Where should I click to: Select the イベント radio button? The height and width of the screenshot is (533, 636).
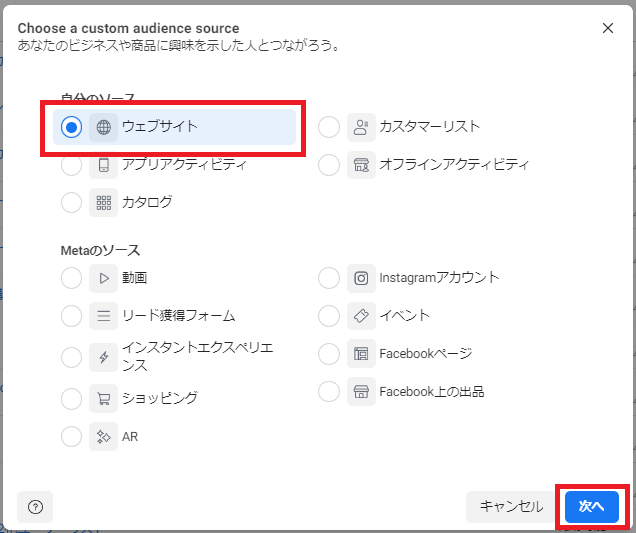click(329, 316)
